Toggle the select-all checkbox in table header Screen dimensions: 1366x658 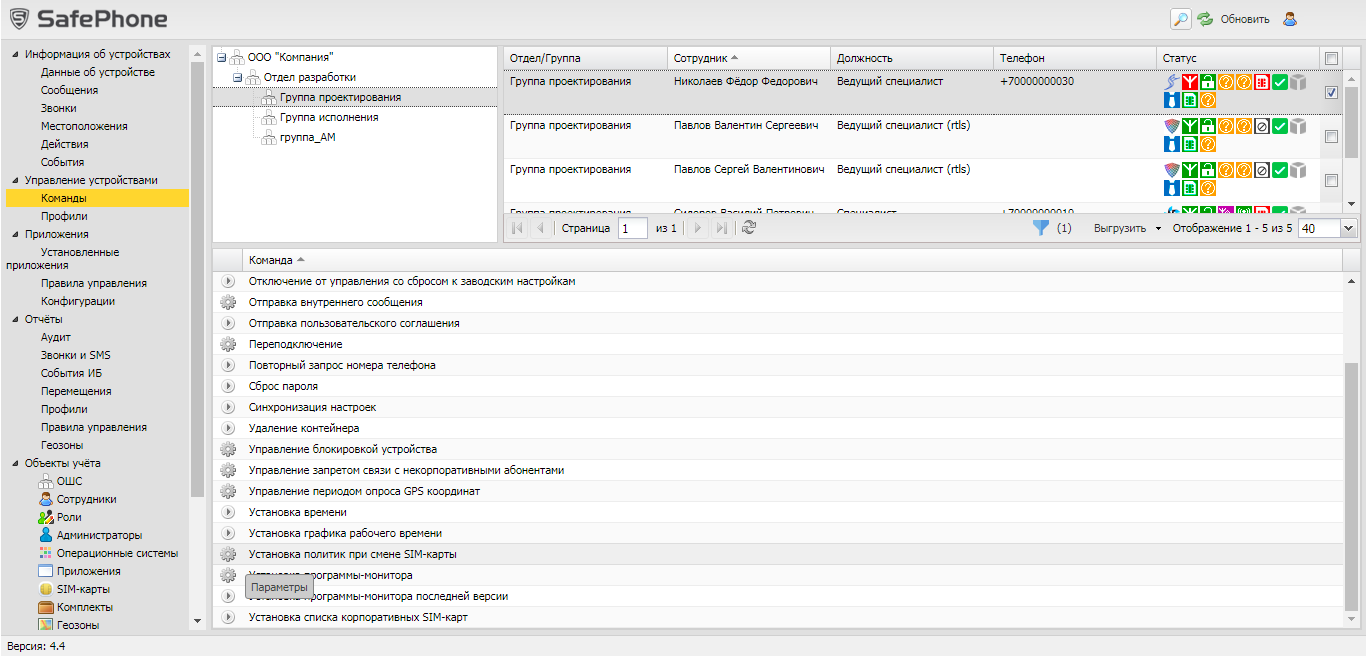tap(1331, 58)
